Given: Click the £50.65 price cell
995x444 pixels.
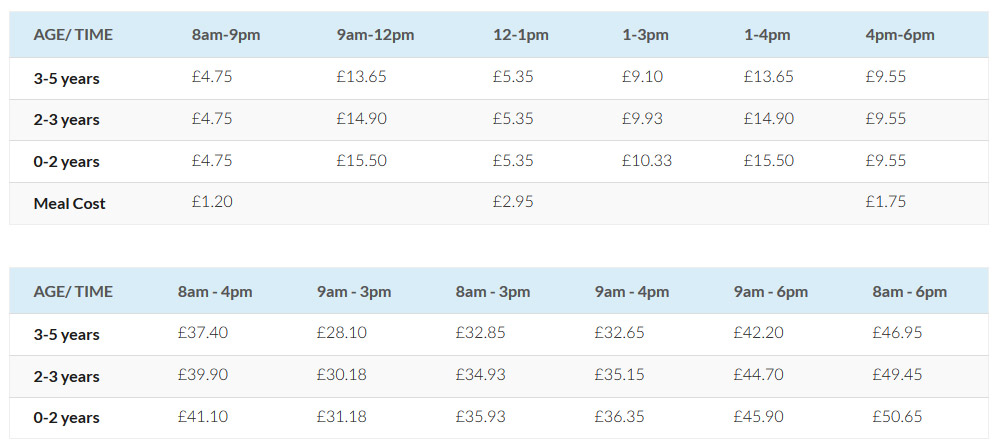Looking at the screenshot, I should click(897, 416).
